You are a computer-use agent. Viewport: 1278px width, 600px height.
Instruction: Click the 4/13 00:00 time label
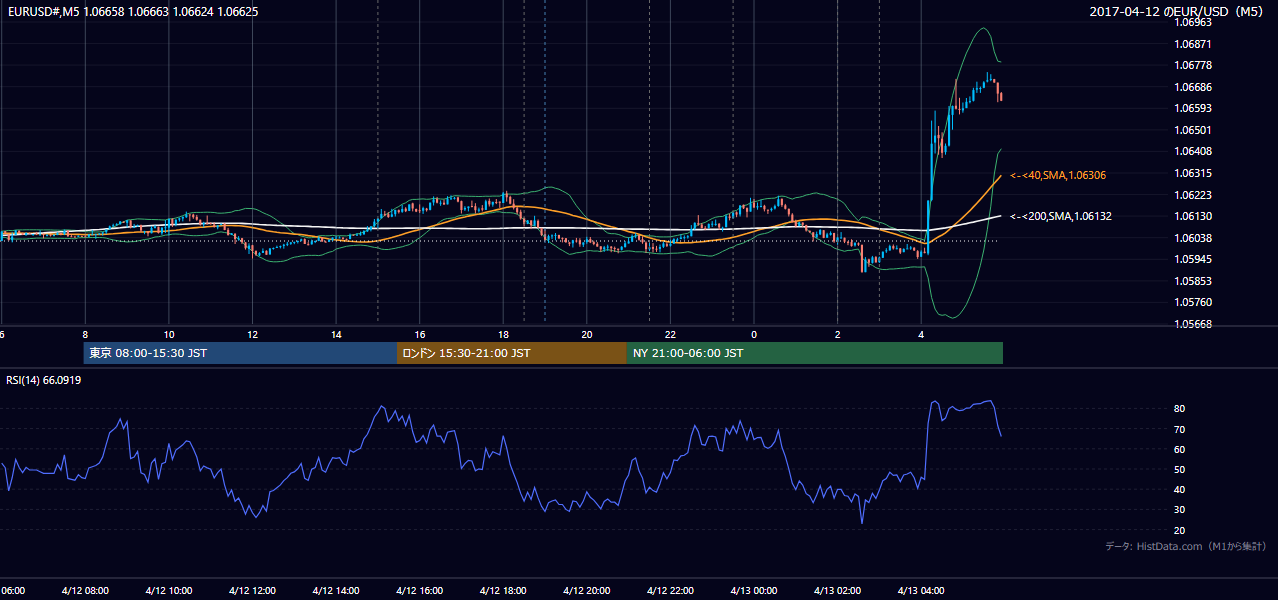(x=754, y=590)
